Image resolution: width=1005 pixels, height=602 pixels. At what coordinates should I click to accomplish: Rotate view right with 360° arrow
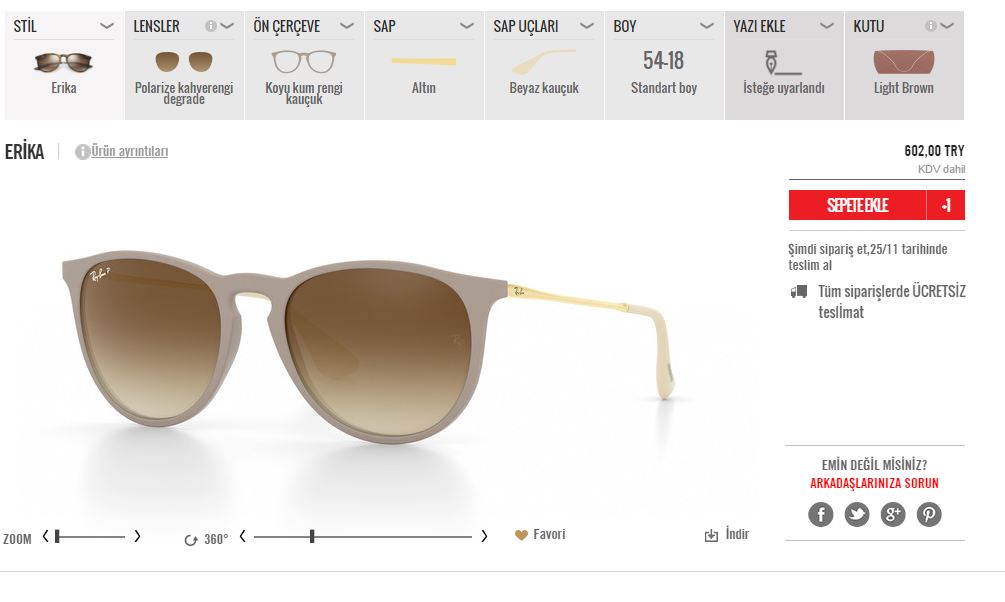click(x=484, y=536)
